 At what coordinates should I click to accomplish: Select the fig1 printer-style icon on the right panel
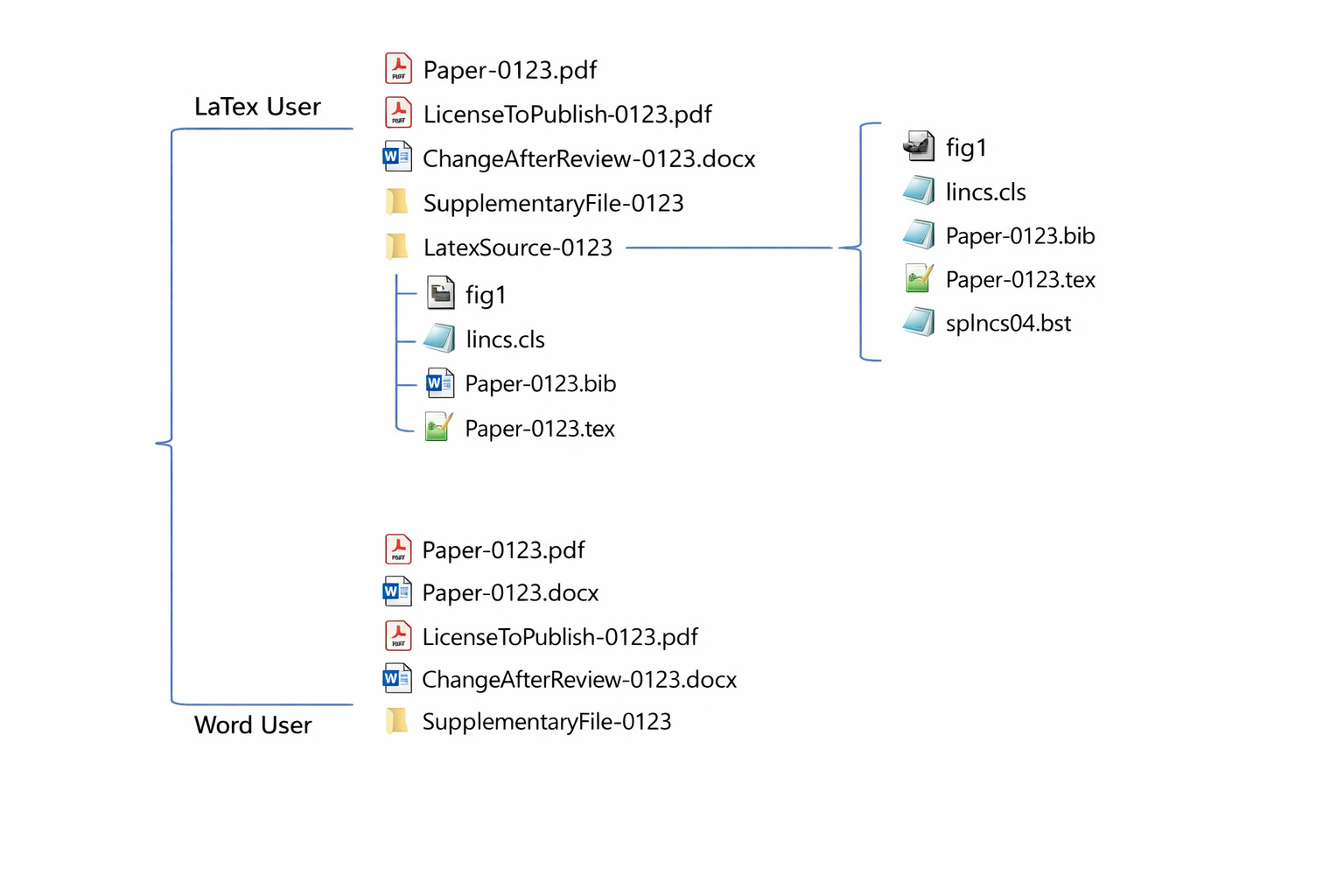pos(918,146)
